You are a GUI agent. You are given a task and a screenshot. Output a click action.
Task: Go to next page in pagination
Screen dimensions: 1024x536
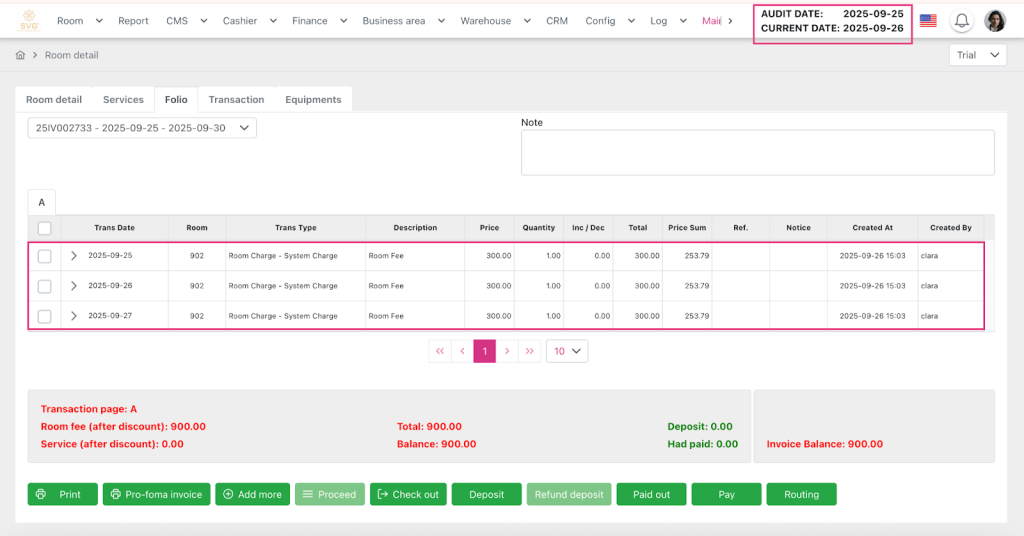(x=507, y=351)
